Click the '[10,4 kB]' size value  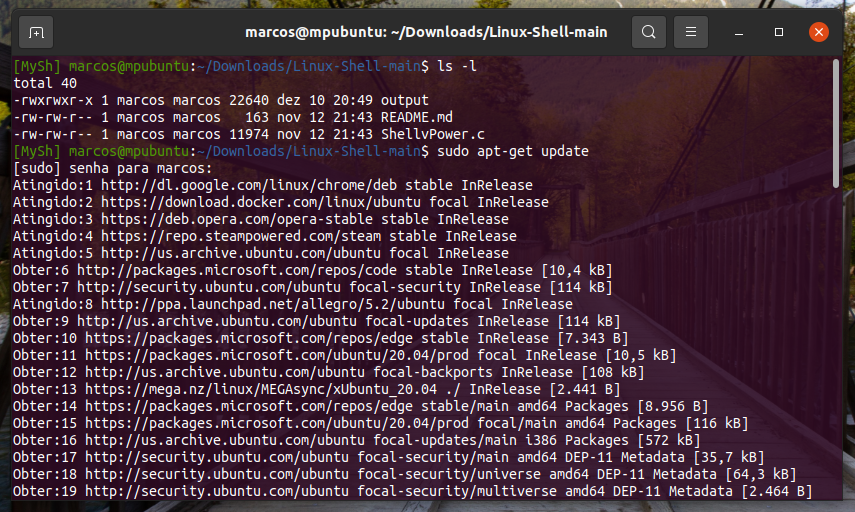(x=577, y=270)
